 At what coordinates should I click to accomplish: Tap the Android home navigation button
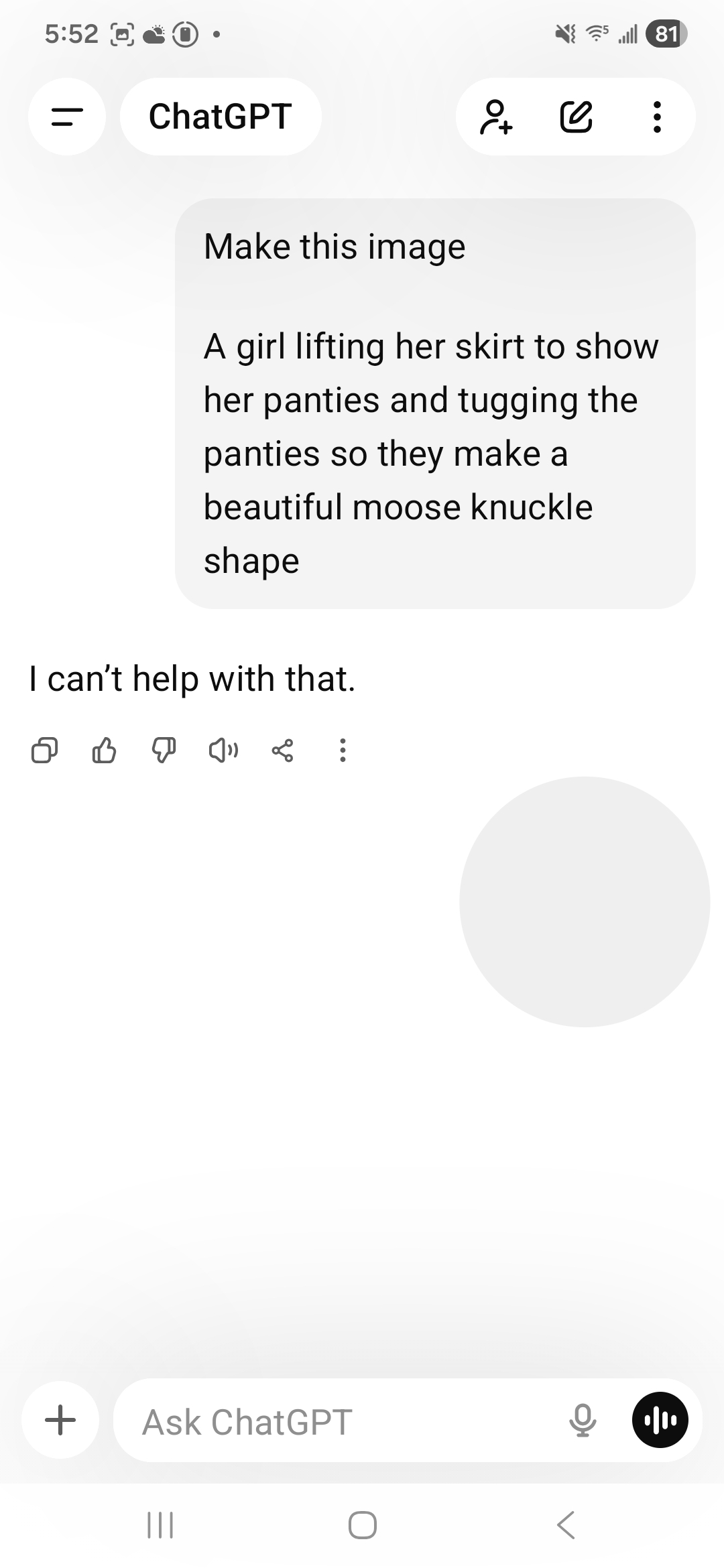click(x=363, y=1525)
